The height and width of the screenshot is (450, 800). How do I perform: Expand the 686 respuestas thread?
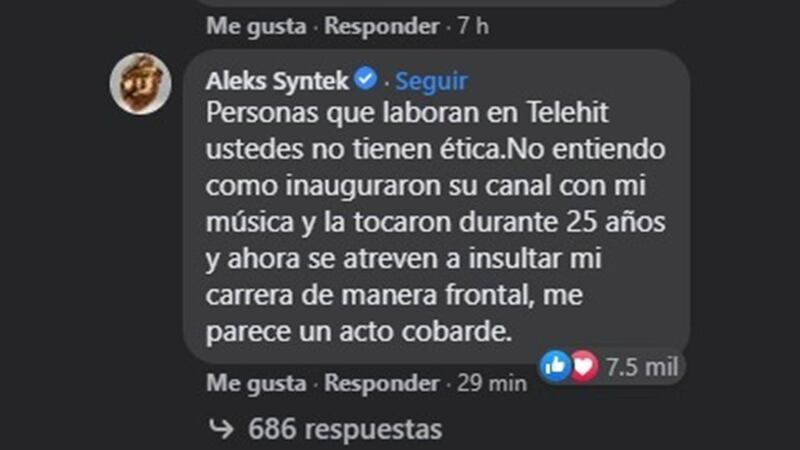pyautogui.click(x=345, y=429)
